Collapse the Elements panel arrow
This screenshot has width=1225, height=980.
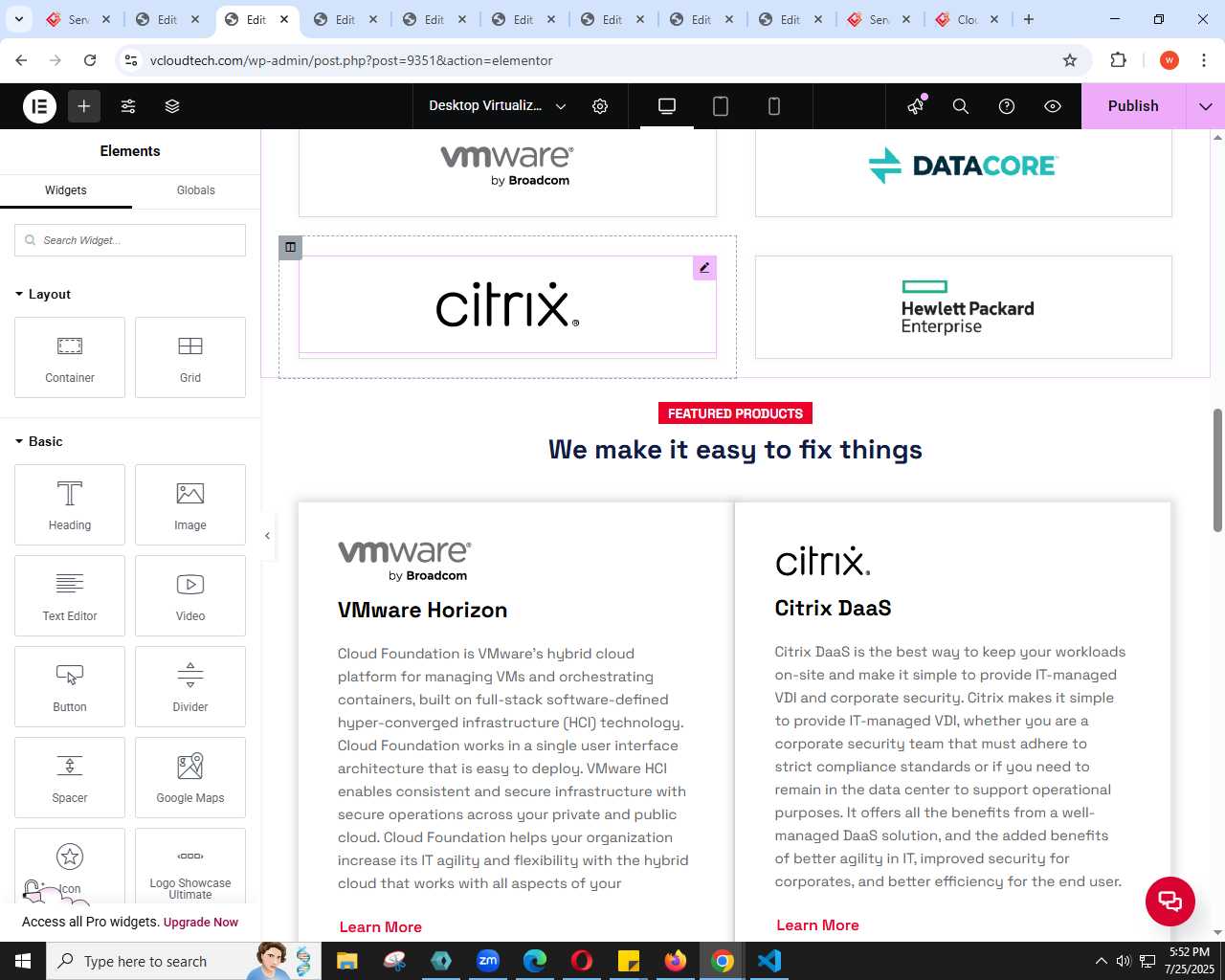point(267,536)
